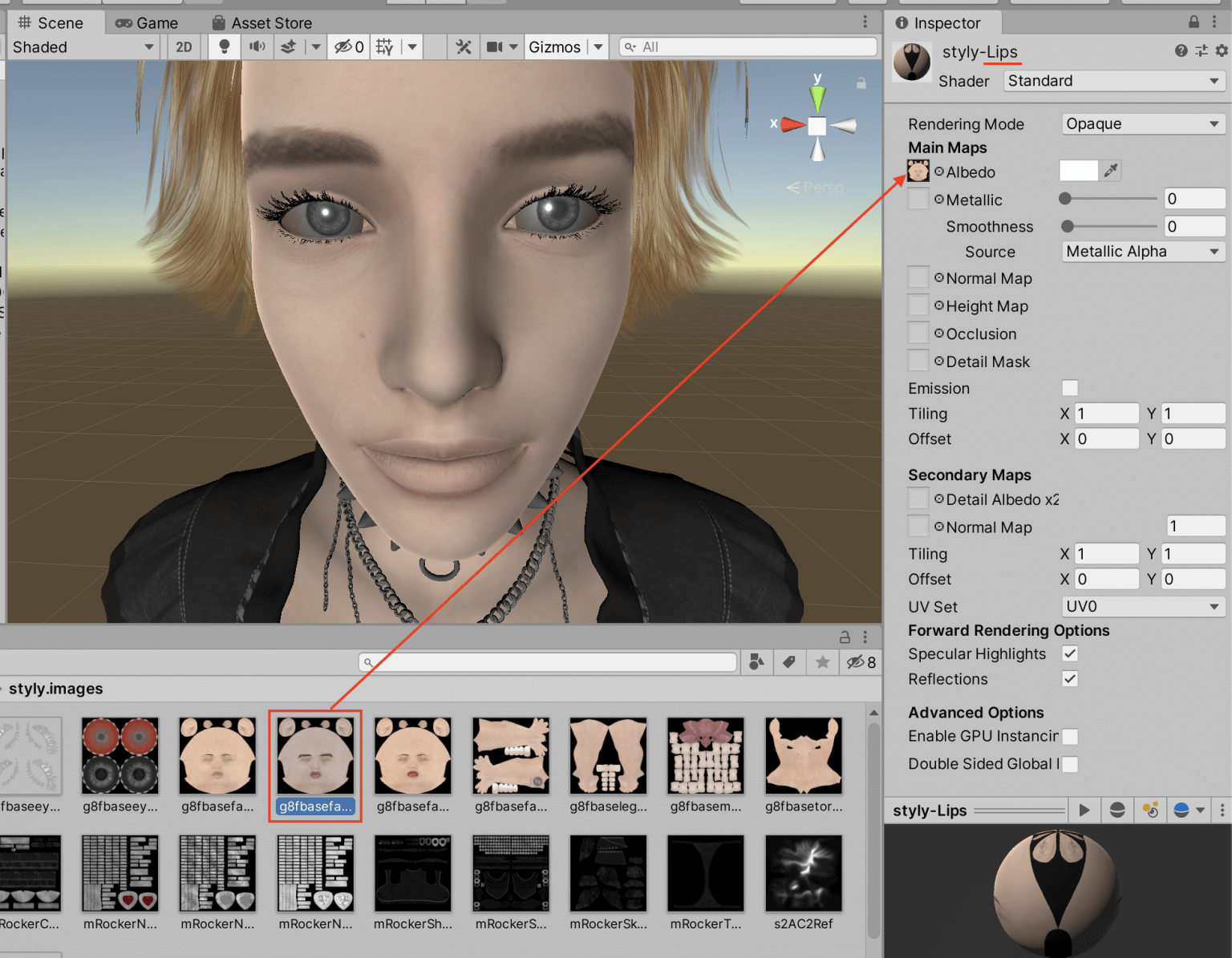Viewport: 1232px width, 958px height.
Task: Open the Shader dropdown showing Standard
Action: coord(1113,80)
